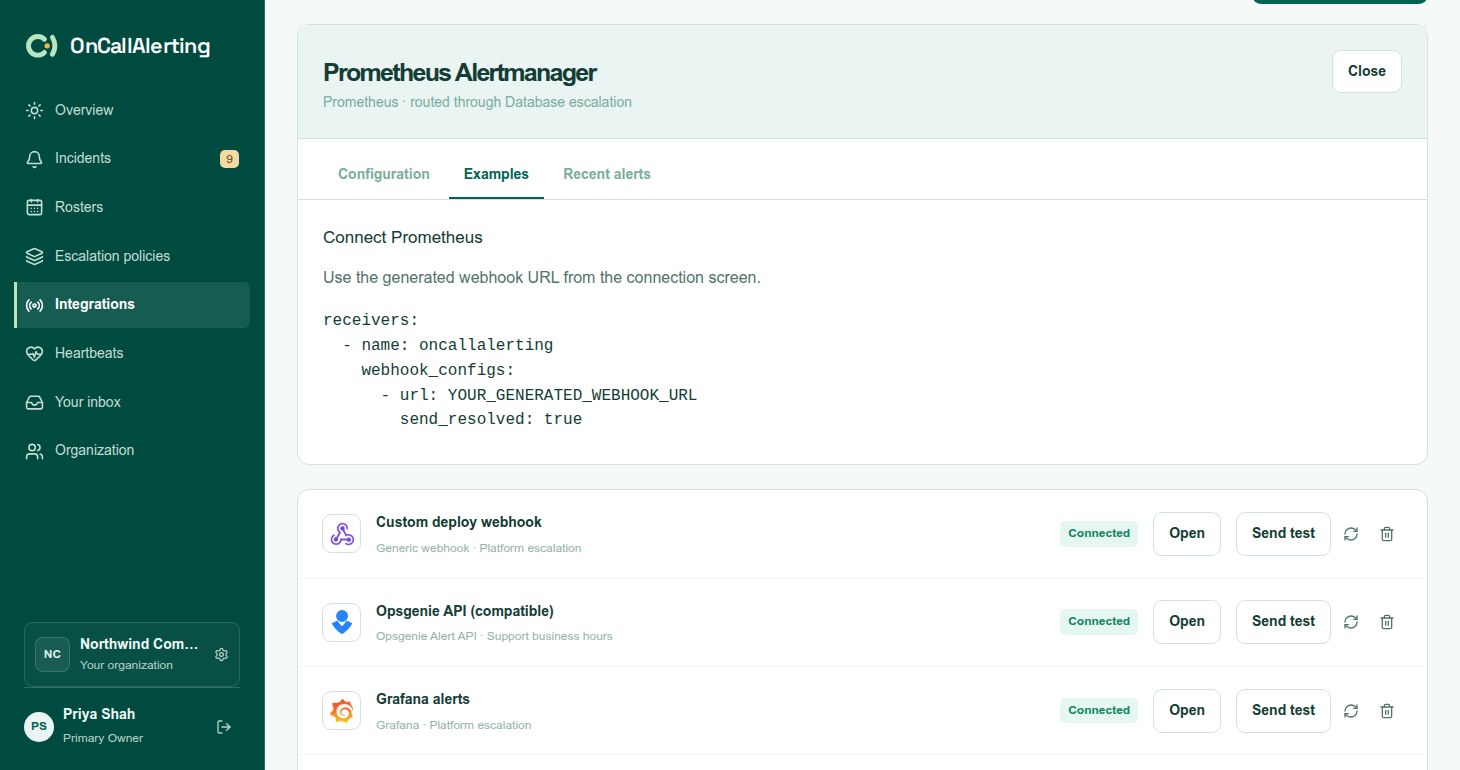Click the Custom deploy webhook icon
The width and height of the screenshot is (1460, 770).
point(342,533)
